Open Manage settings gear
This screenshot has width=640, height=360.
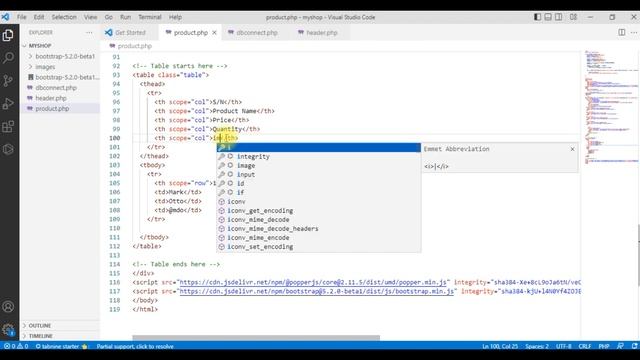point(8,329)
